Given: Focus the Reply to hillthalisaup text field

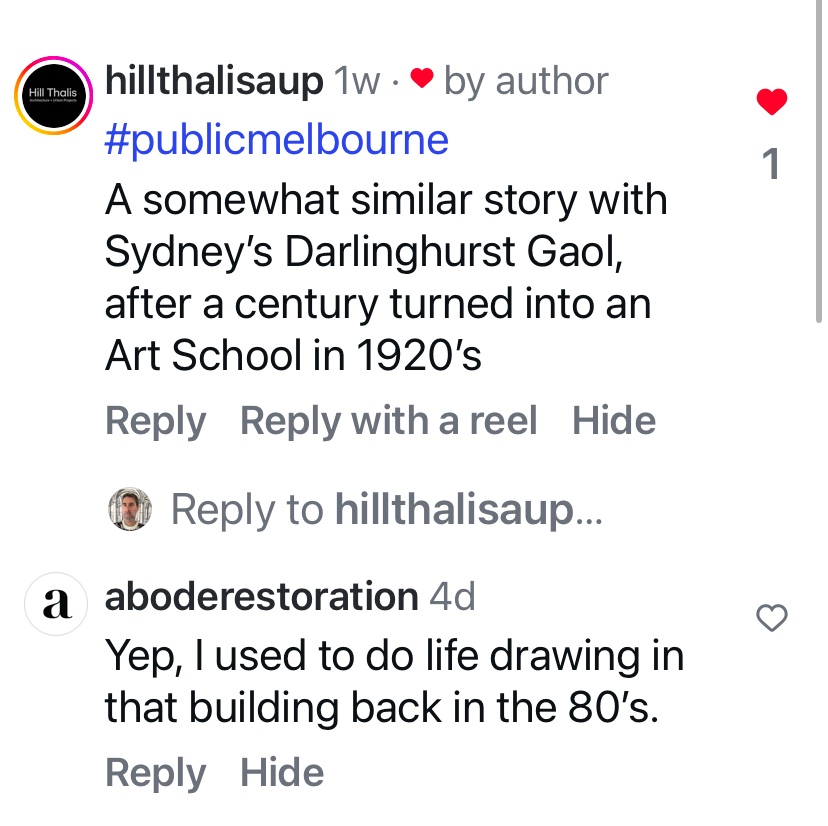Looking at the screenshot, I should tap(387, 510).
